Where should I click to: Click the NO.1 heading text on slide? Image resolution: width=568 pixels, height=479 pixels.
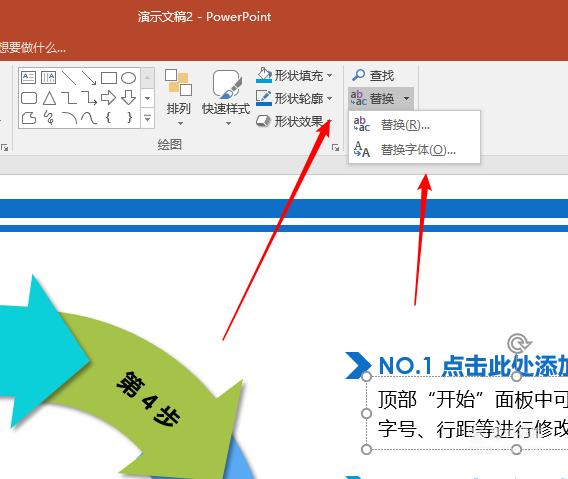(473, 365)
